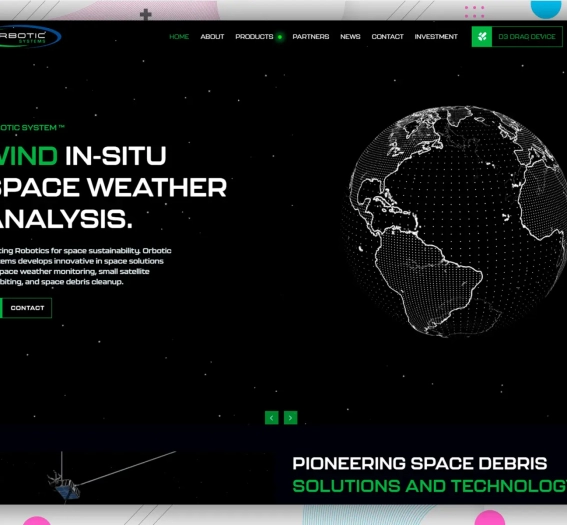Image resolution: width=567 pixels, height=525 pixels.
Task: Click the hero Contact button
Action: pyautogui.click(x=26, y=308)
